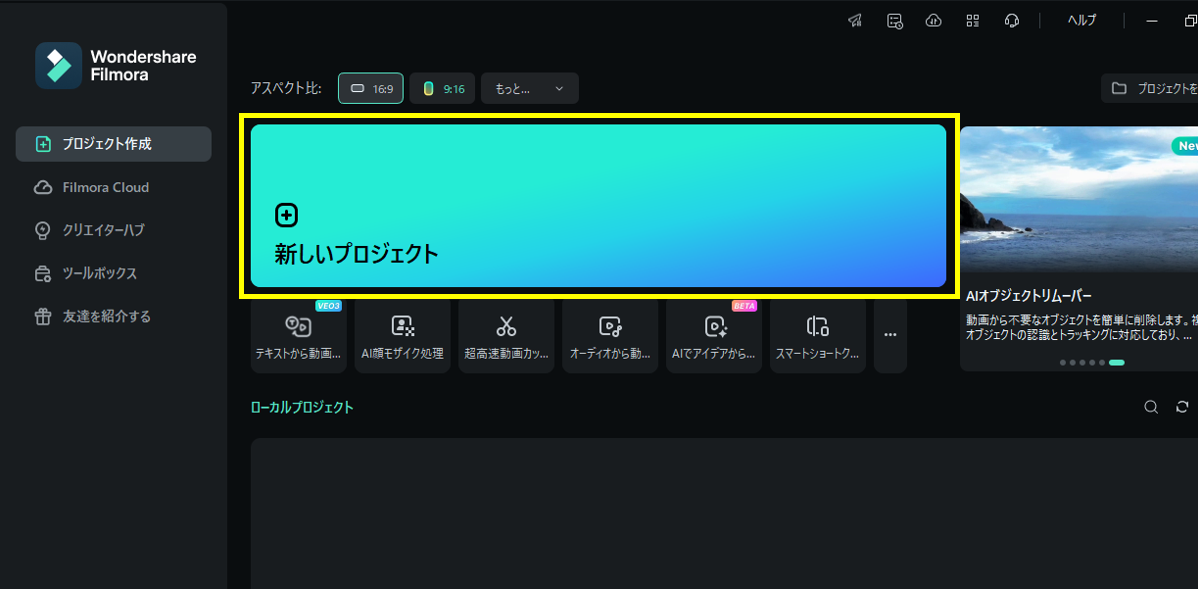Open the apps grid icon in title bar
Viewport: 1198px width, 589px height.
coord(972,20)
